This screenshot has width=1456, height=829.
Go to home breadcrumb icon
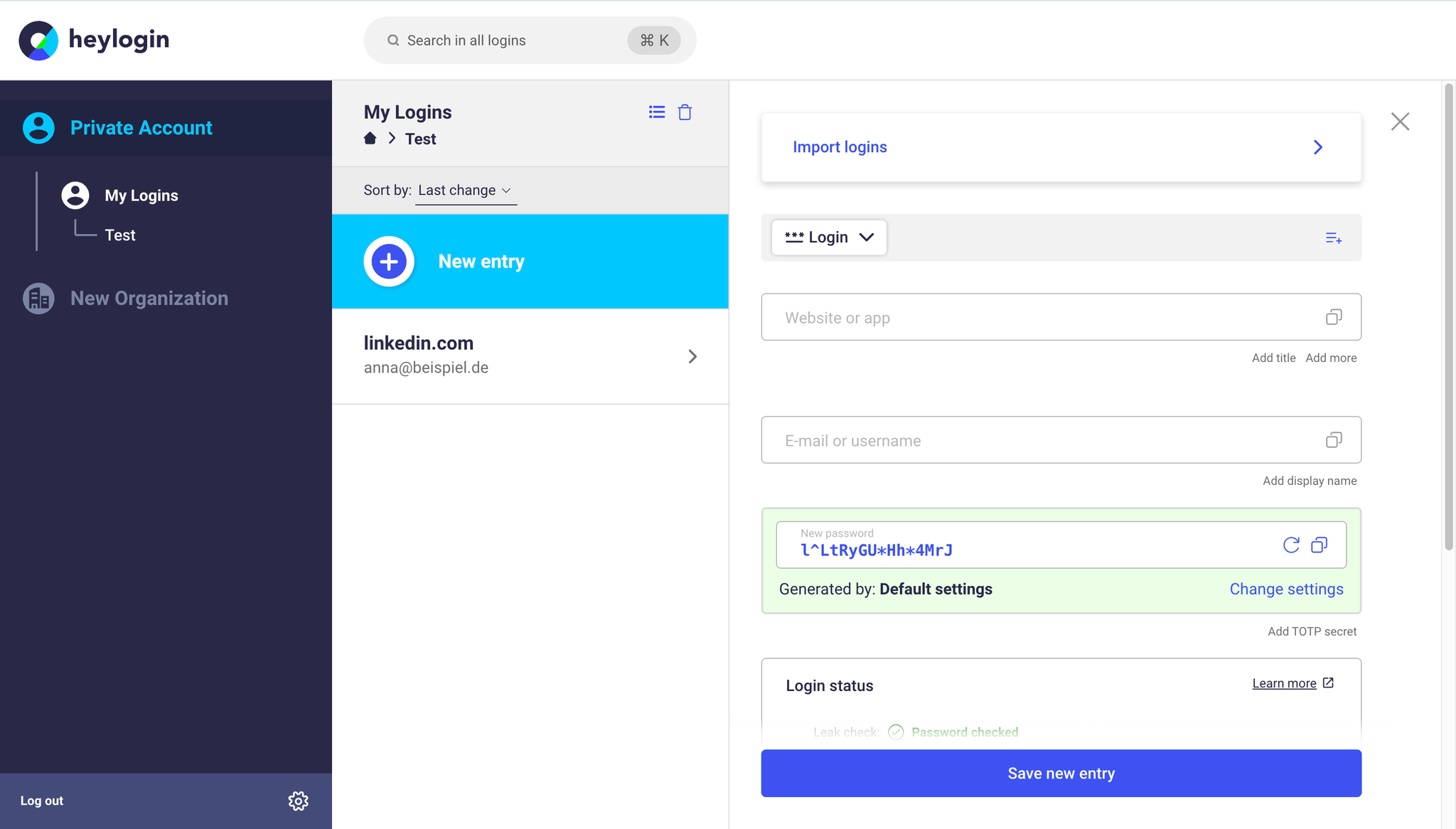point(370,139)
